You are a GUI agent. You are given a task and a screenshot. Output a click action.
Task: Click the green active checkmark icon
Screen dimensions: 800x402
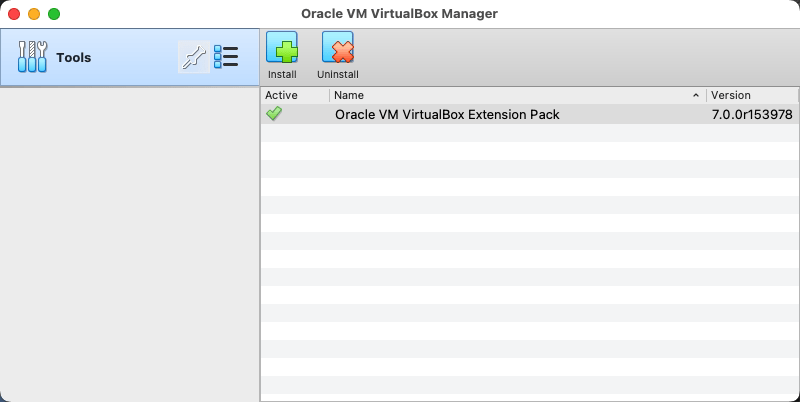point(274,114)
